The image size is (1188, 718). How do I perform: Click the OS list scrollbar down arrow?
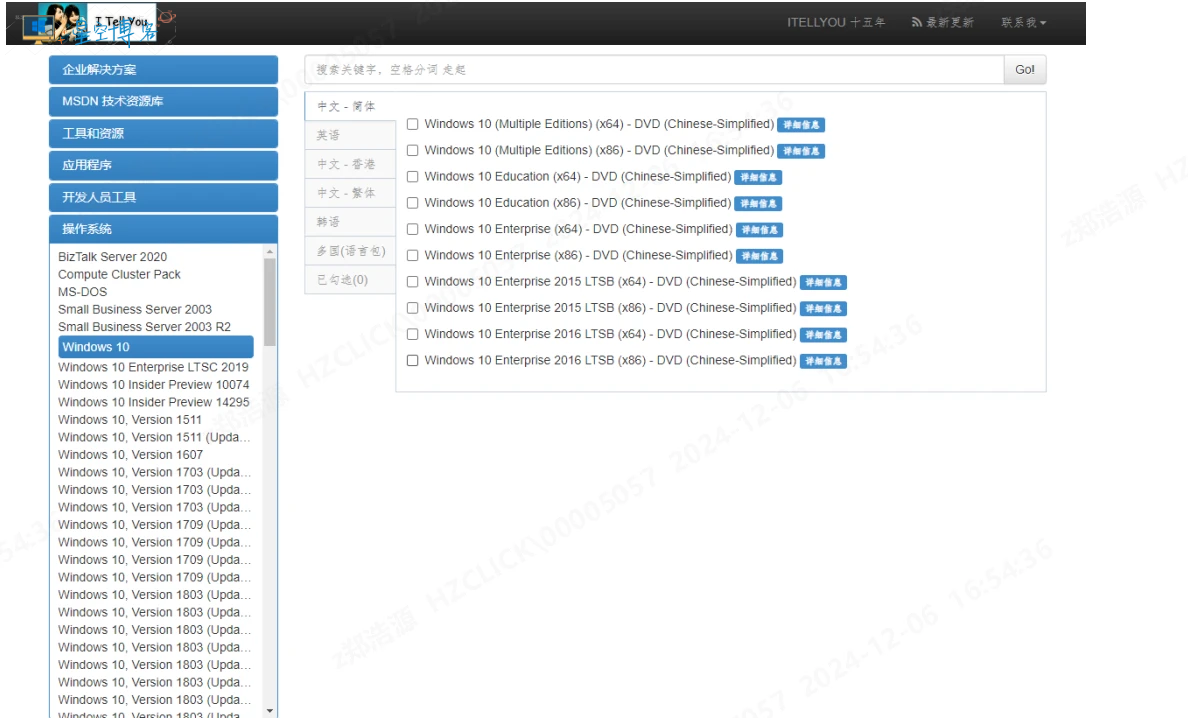(x=270, y=710)
